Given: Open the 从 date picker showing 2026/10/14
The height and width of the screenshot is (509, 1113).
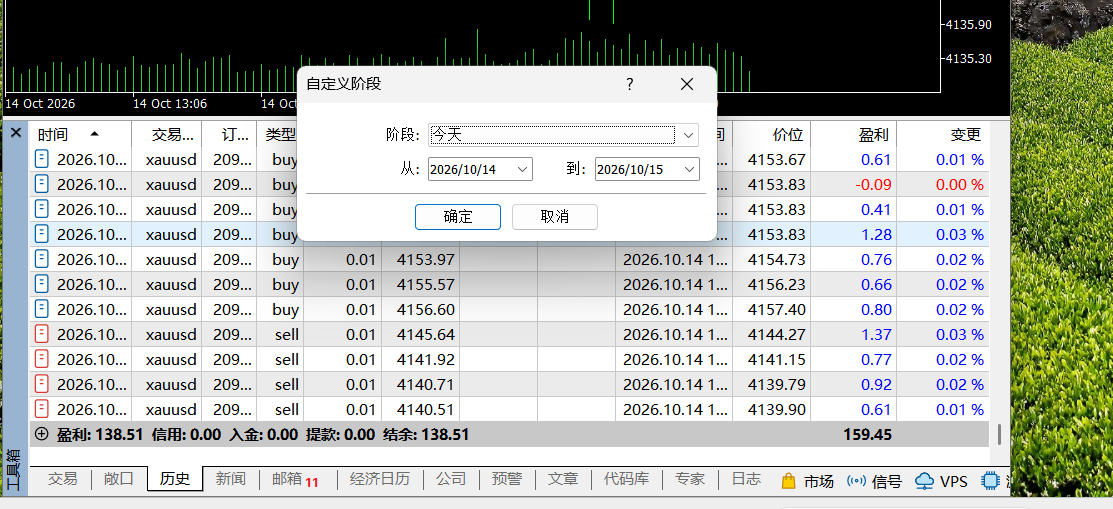Looking at the screenshot, I should point(522,169).
